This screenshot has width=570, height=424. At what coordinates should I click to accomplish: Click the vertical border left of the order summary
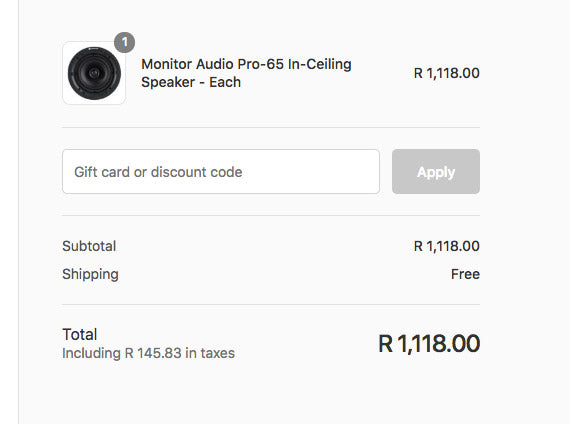(19, 212)
